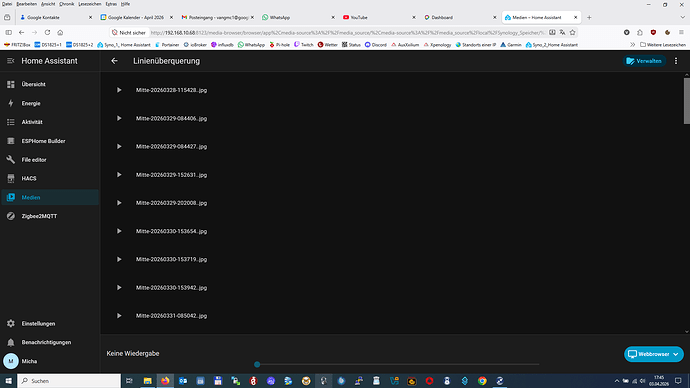Select file name Mitte-20260330-153942..jpg

coord(171,288)
